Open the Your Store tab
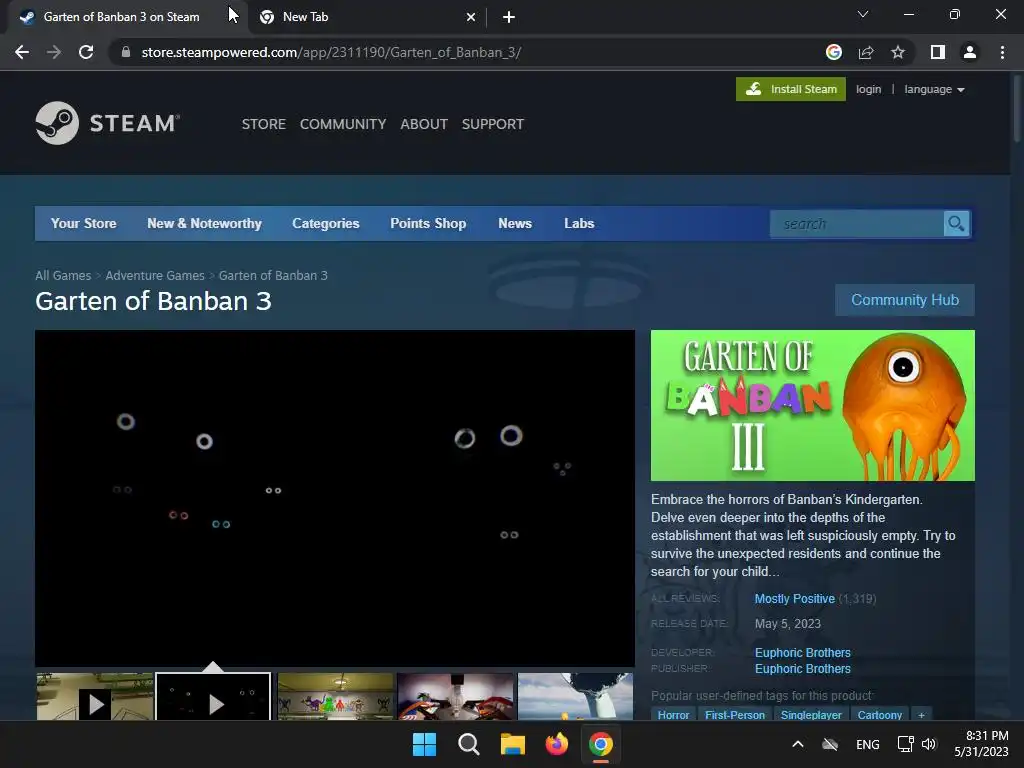This screenshot has width=1024, height=768. tap(84, 223)
